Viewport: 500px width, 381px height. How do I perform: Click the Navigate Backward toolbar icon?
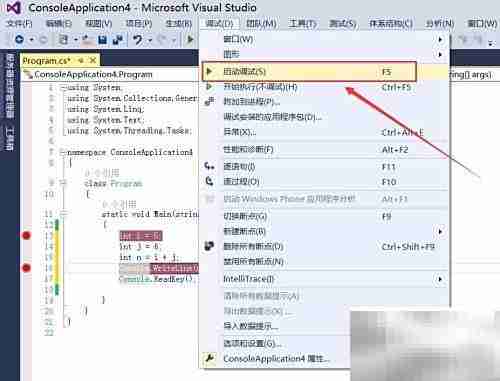[19, 40]
